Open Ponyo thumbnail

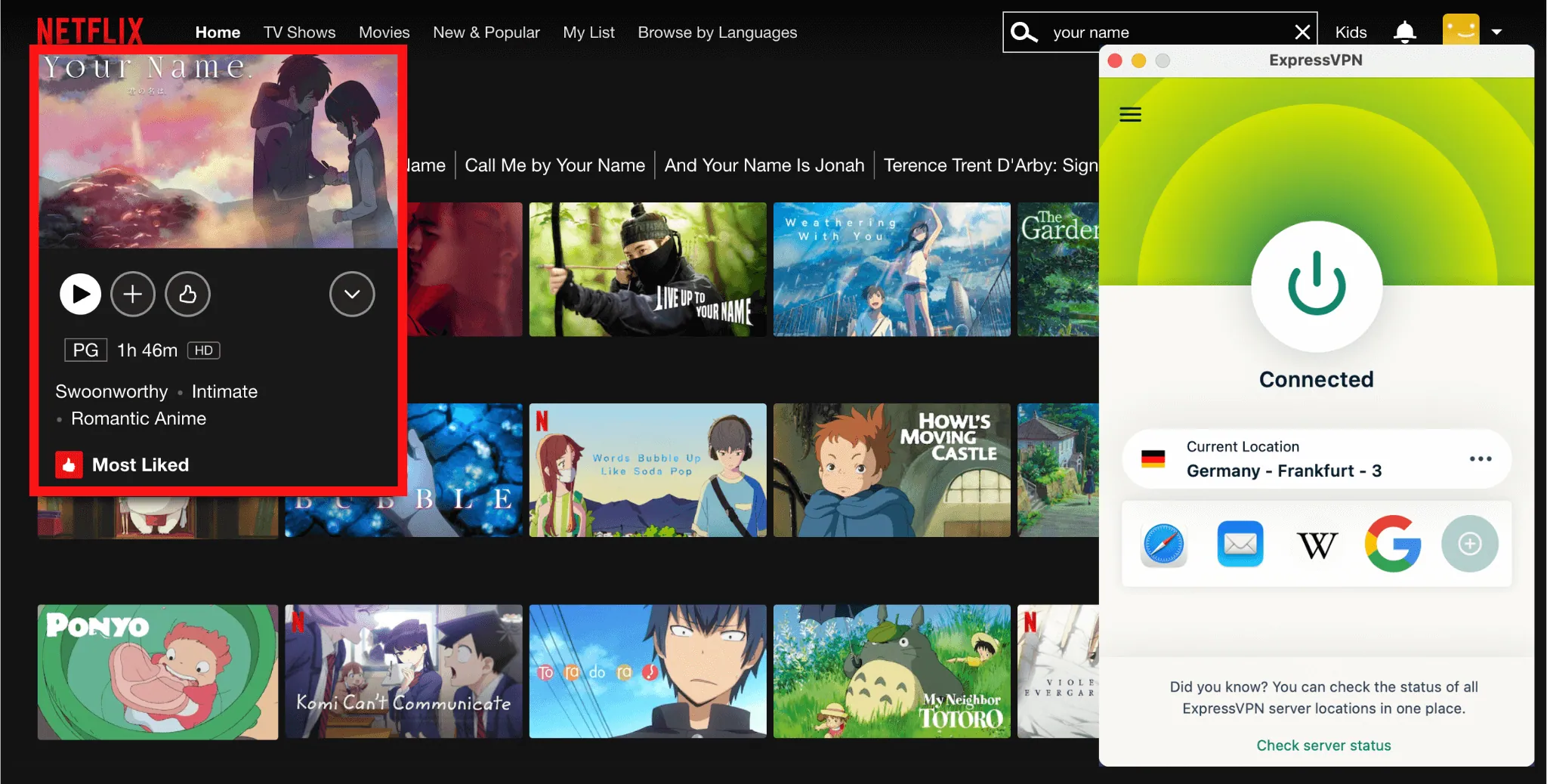coord(158,671)
